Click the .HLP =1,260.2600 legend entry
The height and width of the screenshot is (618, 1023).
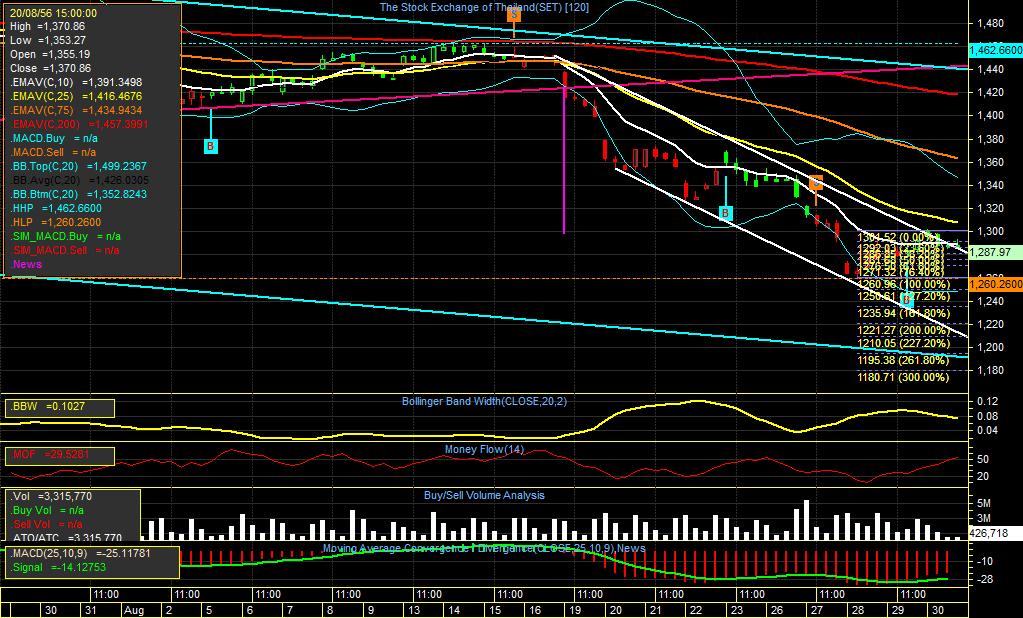click(x=55, y=222)
